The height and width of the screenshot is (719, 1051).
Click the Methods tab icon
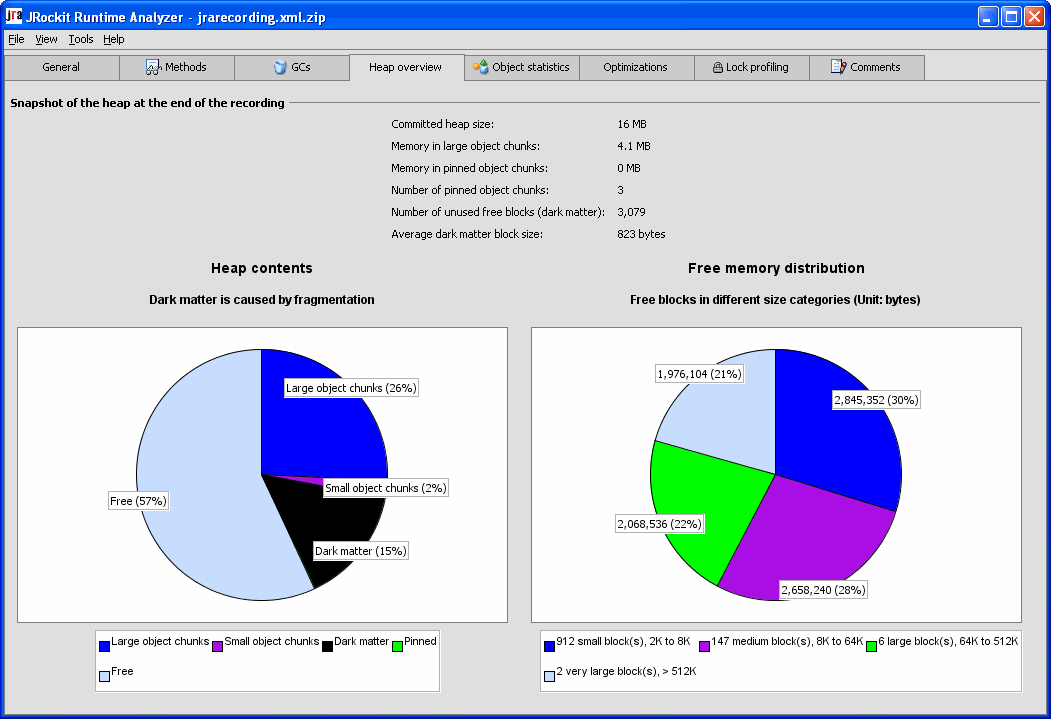[153, 67]
